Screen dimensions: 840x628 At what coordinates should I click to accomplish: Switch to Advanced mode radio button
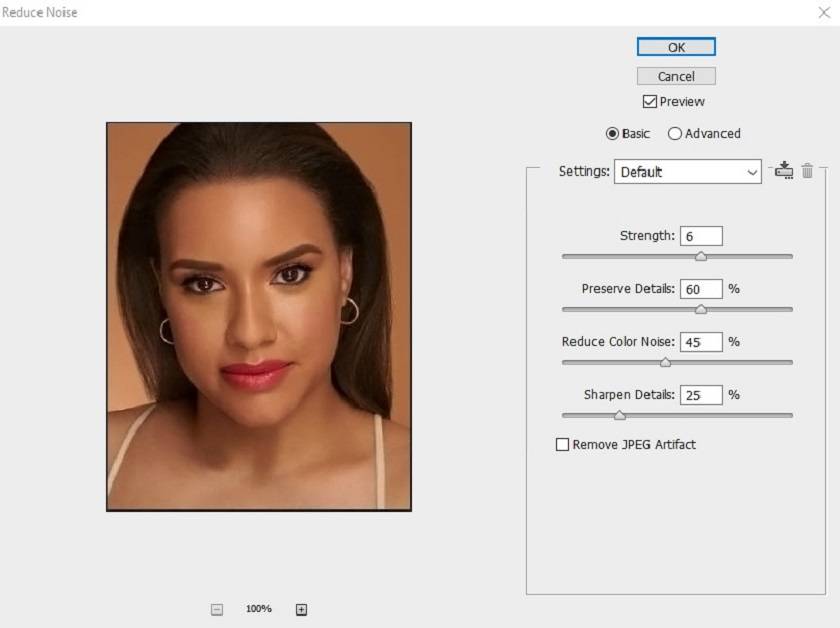pos(675,134)
